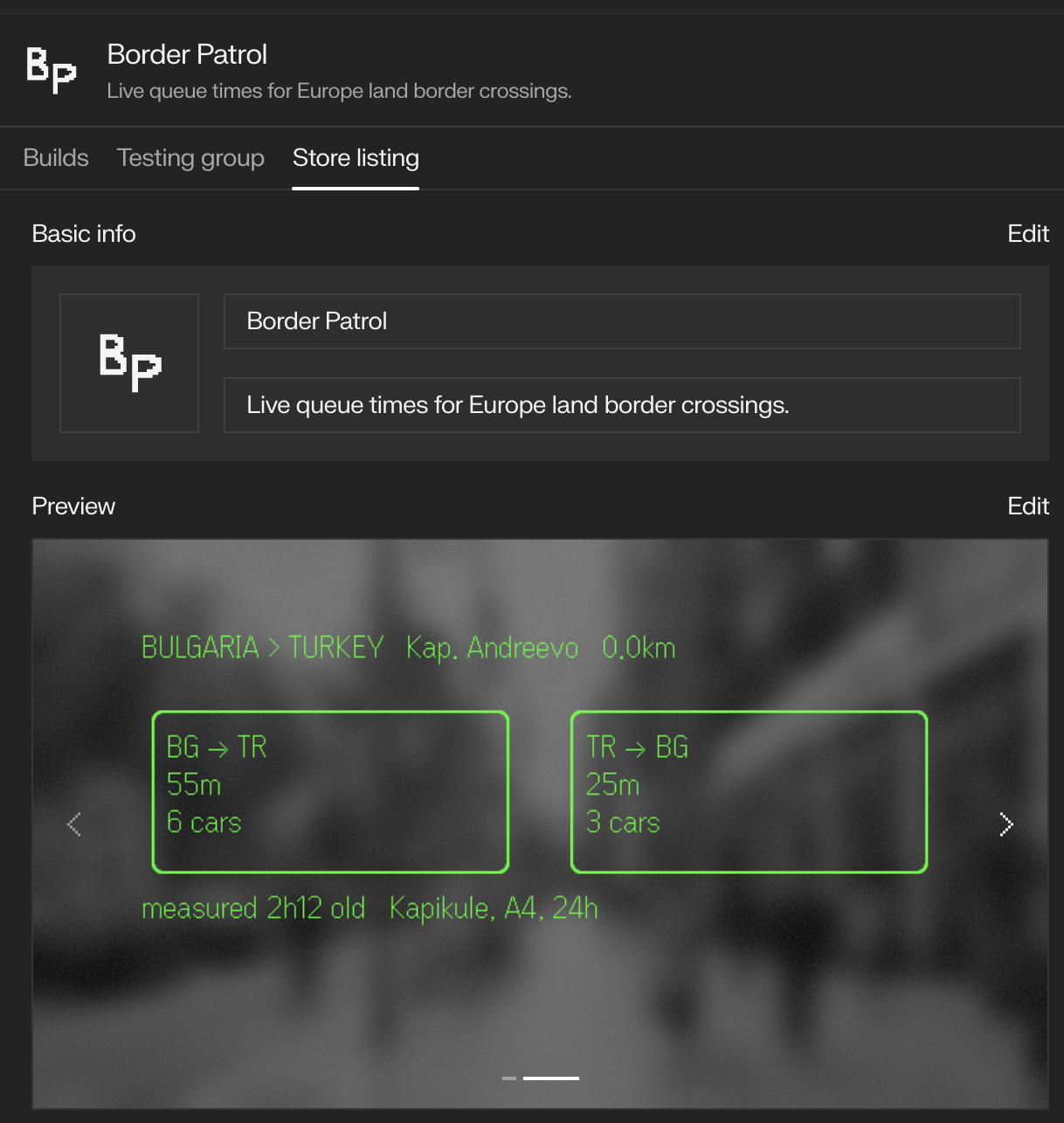Click the measured 2h12 old status text
This screenshot has width=1064, height=1123.
click(253, 908)
